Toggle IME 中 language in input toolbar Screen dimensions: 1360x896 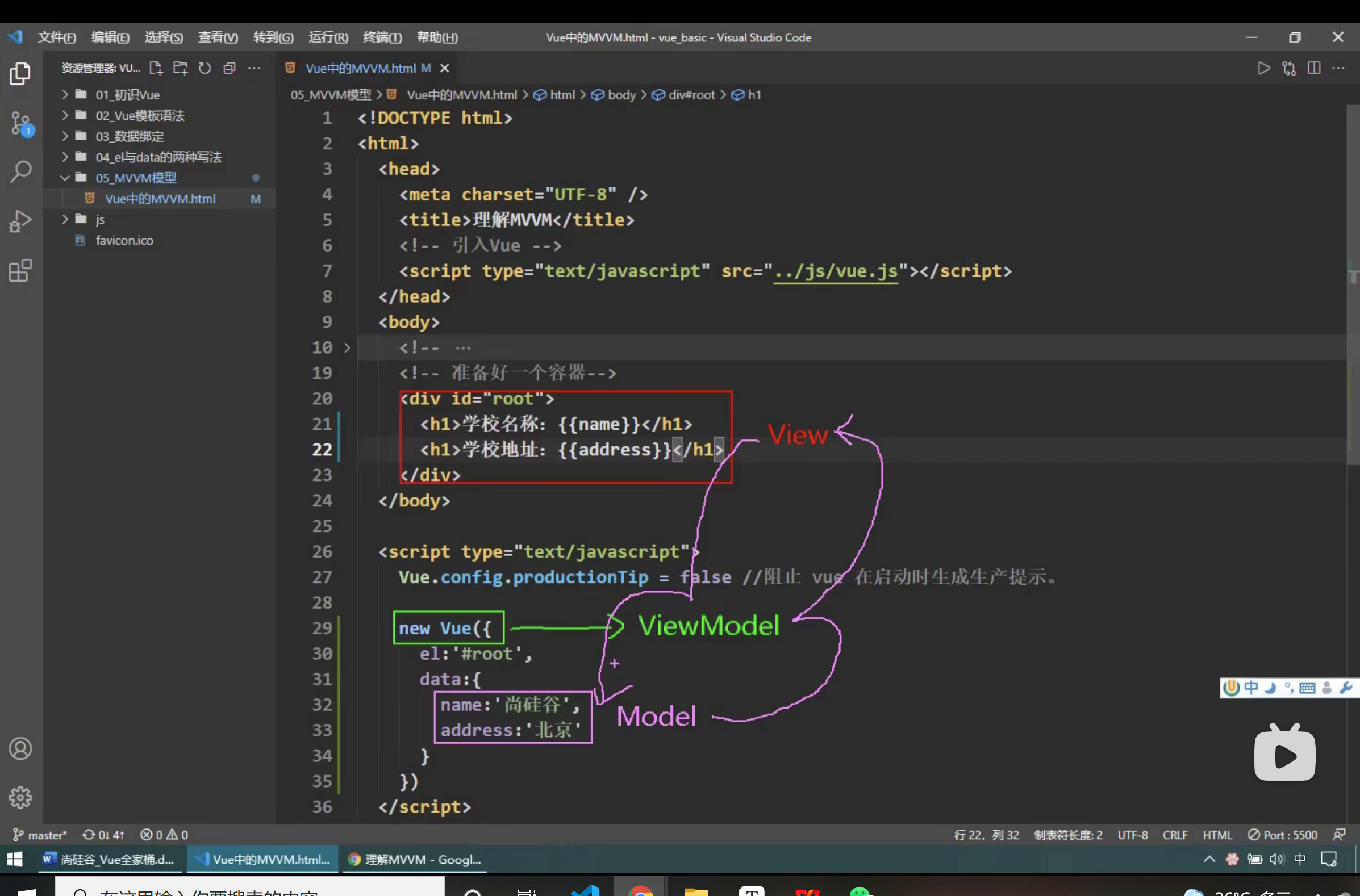click(1251, 688)
